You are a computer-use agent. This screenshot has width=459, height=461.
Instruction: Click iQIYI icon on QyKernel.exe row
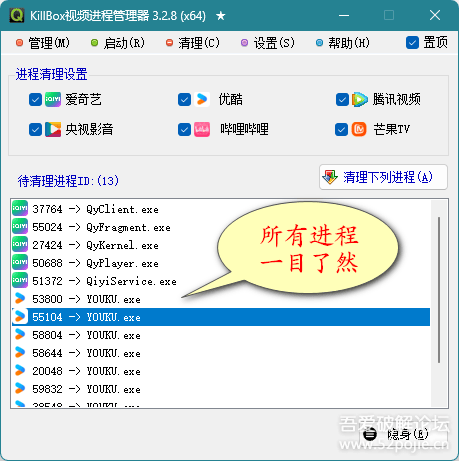[20, 244]
